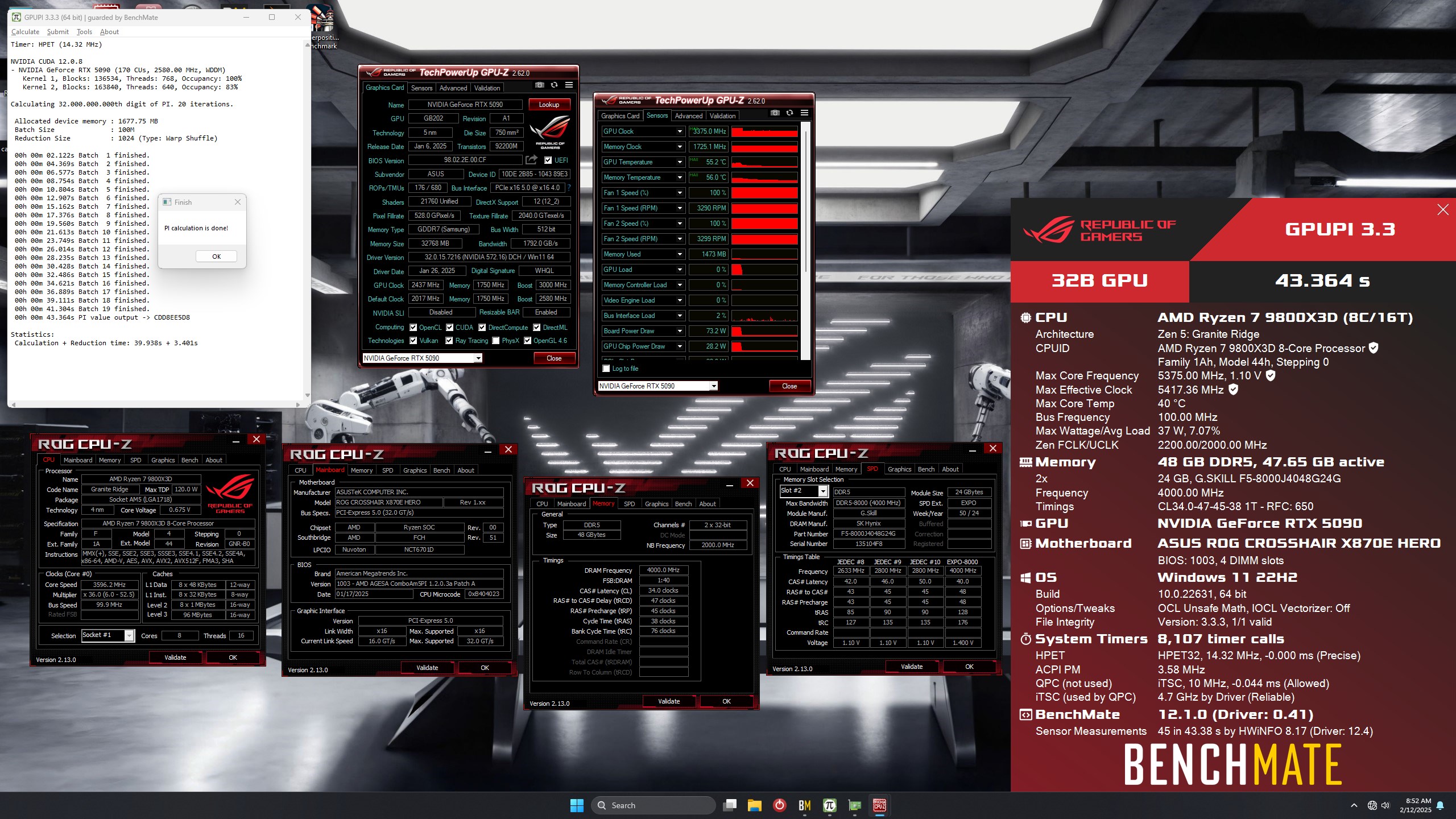The height and width of the screenshot is (819, 1456).
Task: Open the Calculate menu in GPUPI
Action: point(26,32)
